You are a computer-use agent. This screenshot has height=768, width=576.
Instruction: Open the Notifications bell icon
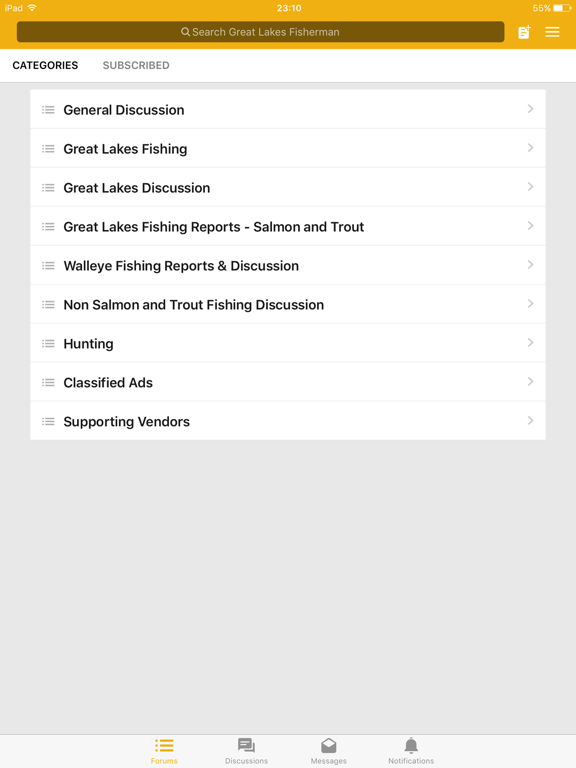[411, 745]
